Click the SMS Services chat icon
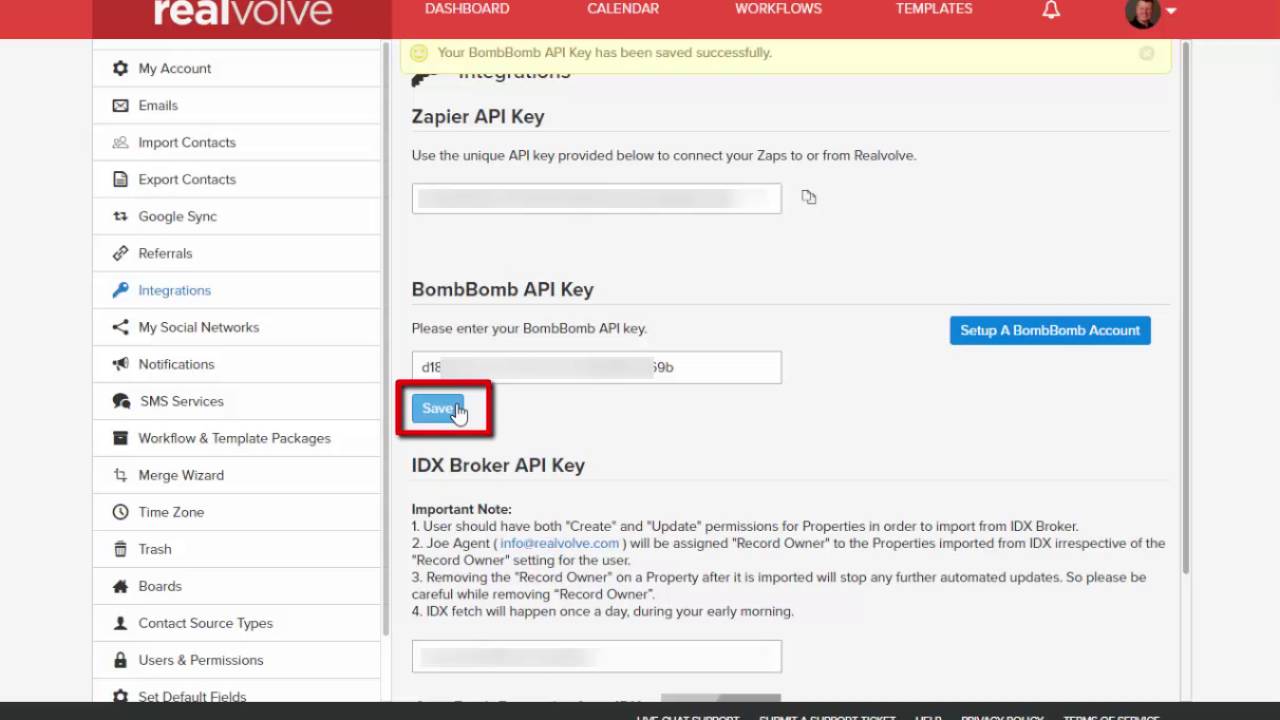The height and width of the screenshot is (720, 1280). [x=121, y=401]
